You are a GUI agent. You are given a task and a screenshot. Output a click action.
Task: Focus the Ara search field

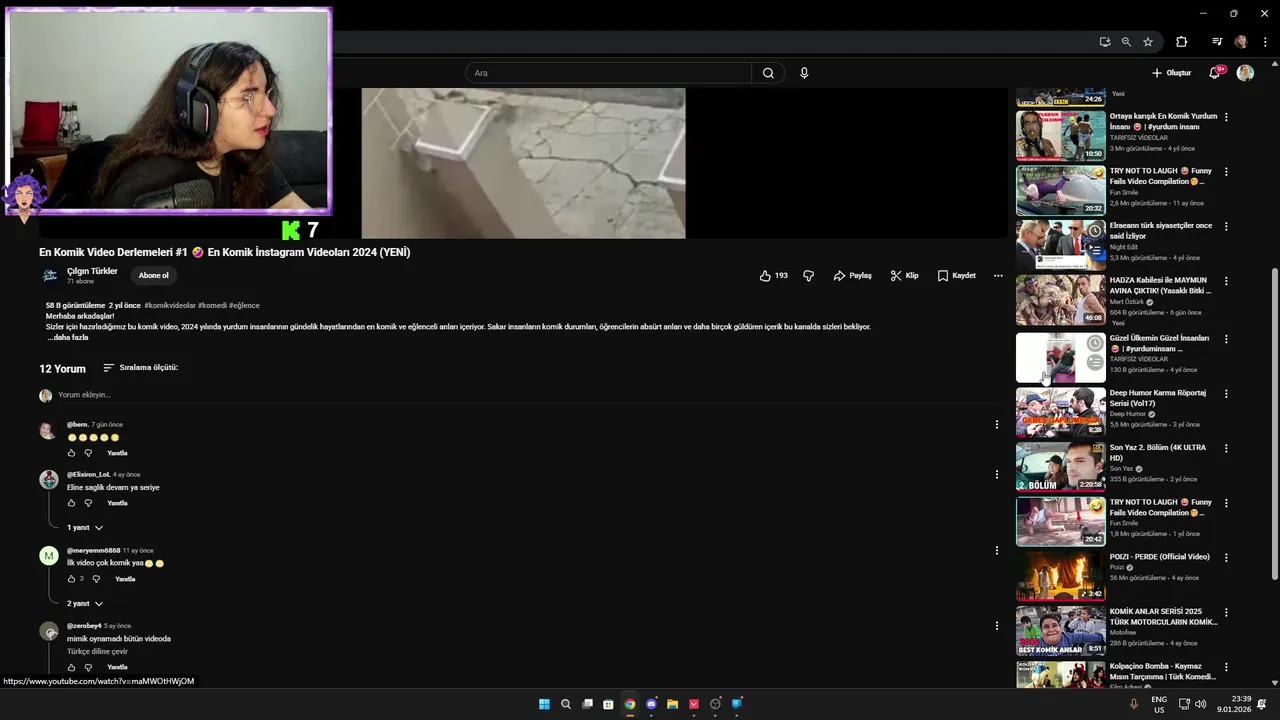tap(608, 73)
